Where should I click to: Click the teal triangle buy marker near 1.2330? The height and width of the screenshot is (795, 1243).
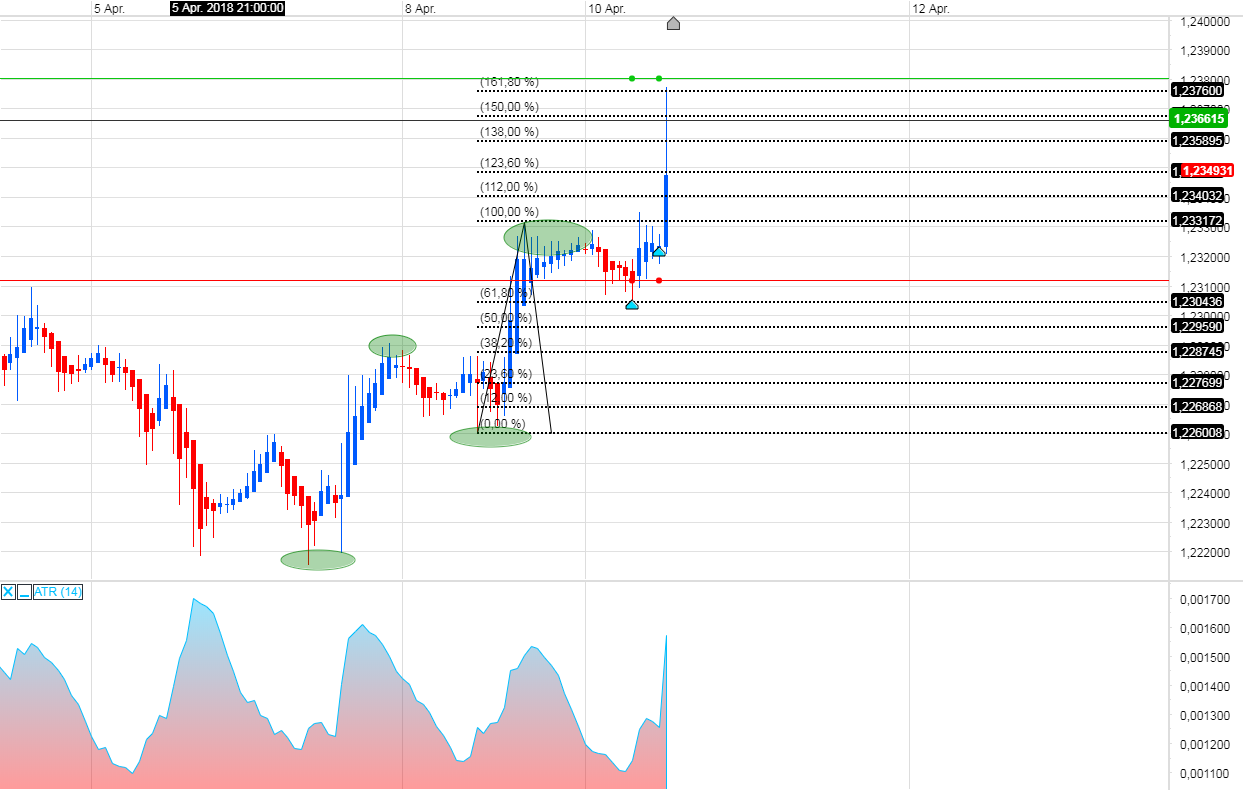(x=661, y=251)
